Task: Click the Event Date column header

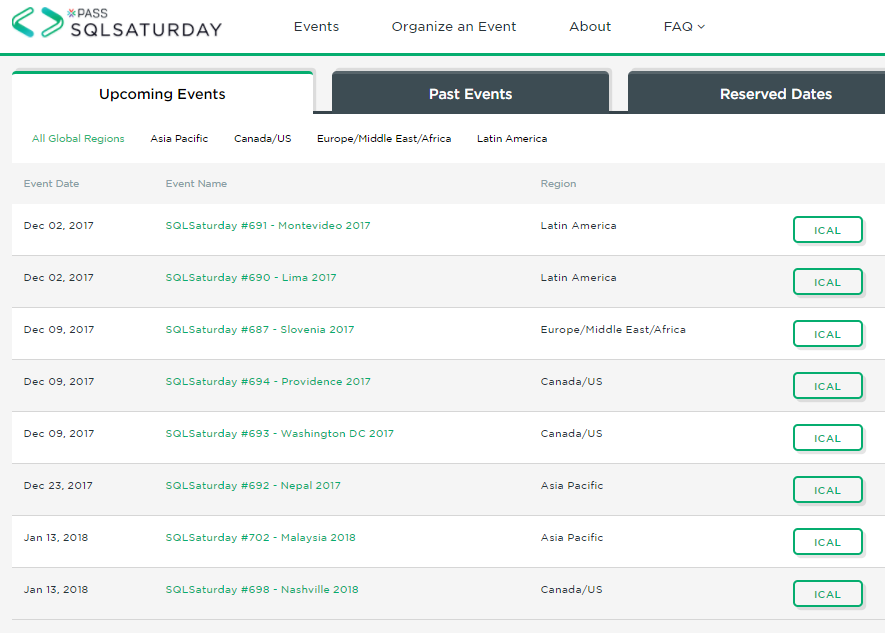Action: point(51,183)
